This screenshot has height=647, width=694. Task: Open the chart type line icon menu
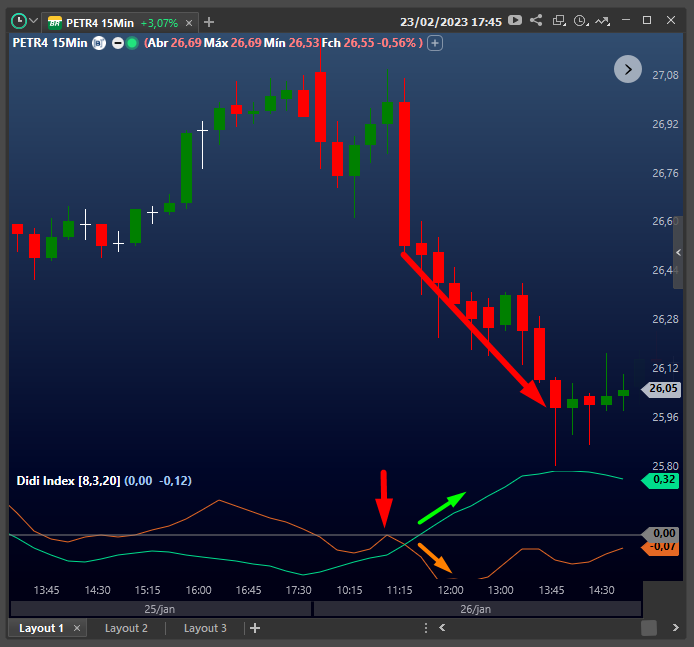pos(602,21)
